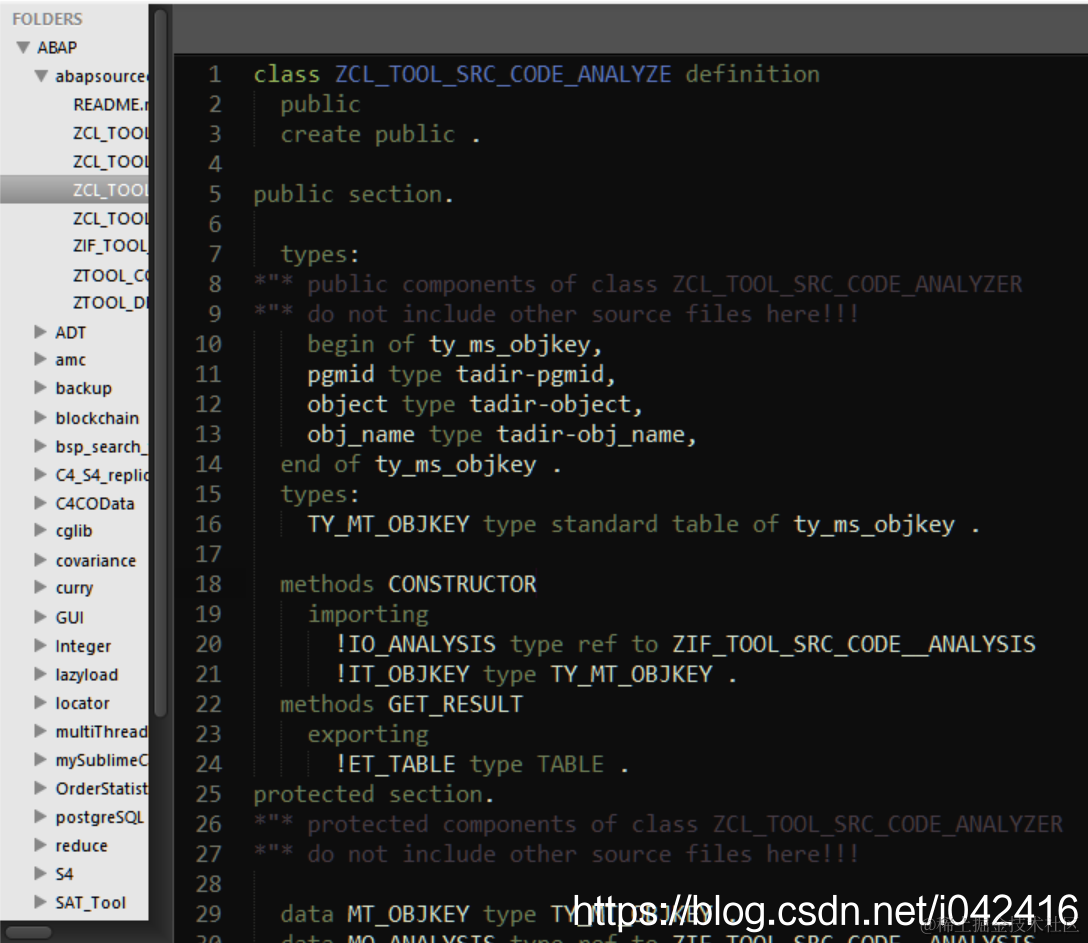Click 'public section.' on line 5
The image size is (1088, 943).
[353, 194]
